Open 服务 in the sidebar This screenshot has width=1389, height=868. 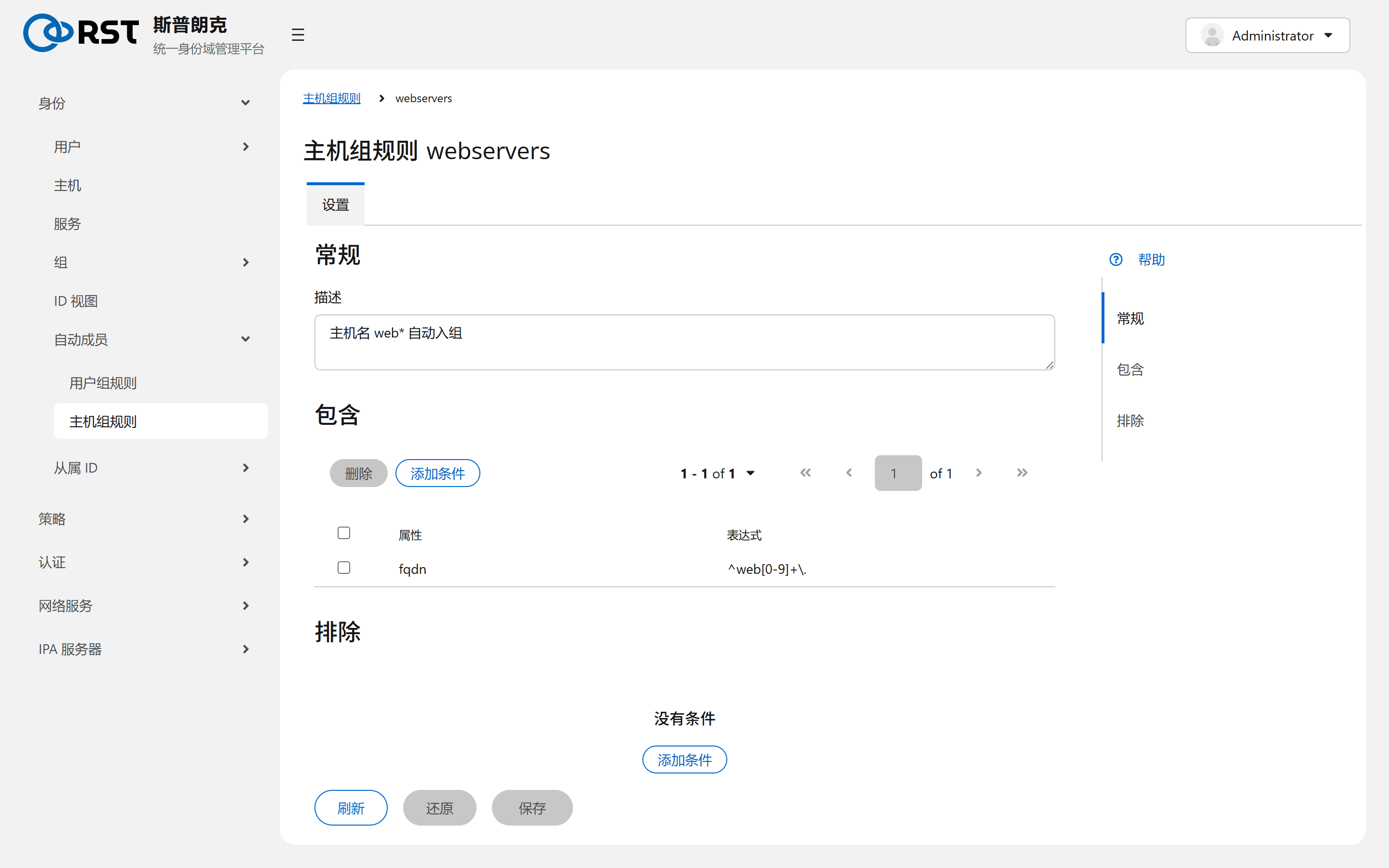67,224
